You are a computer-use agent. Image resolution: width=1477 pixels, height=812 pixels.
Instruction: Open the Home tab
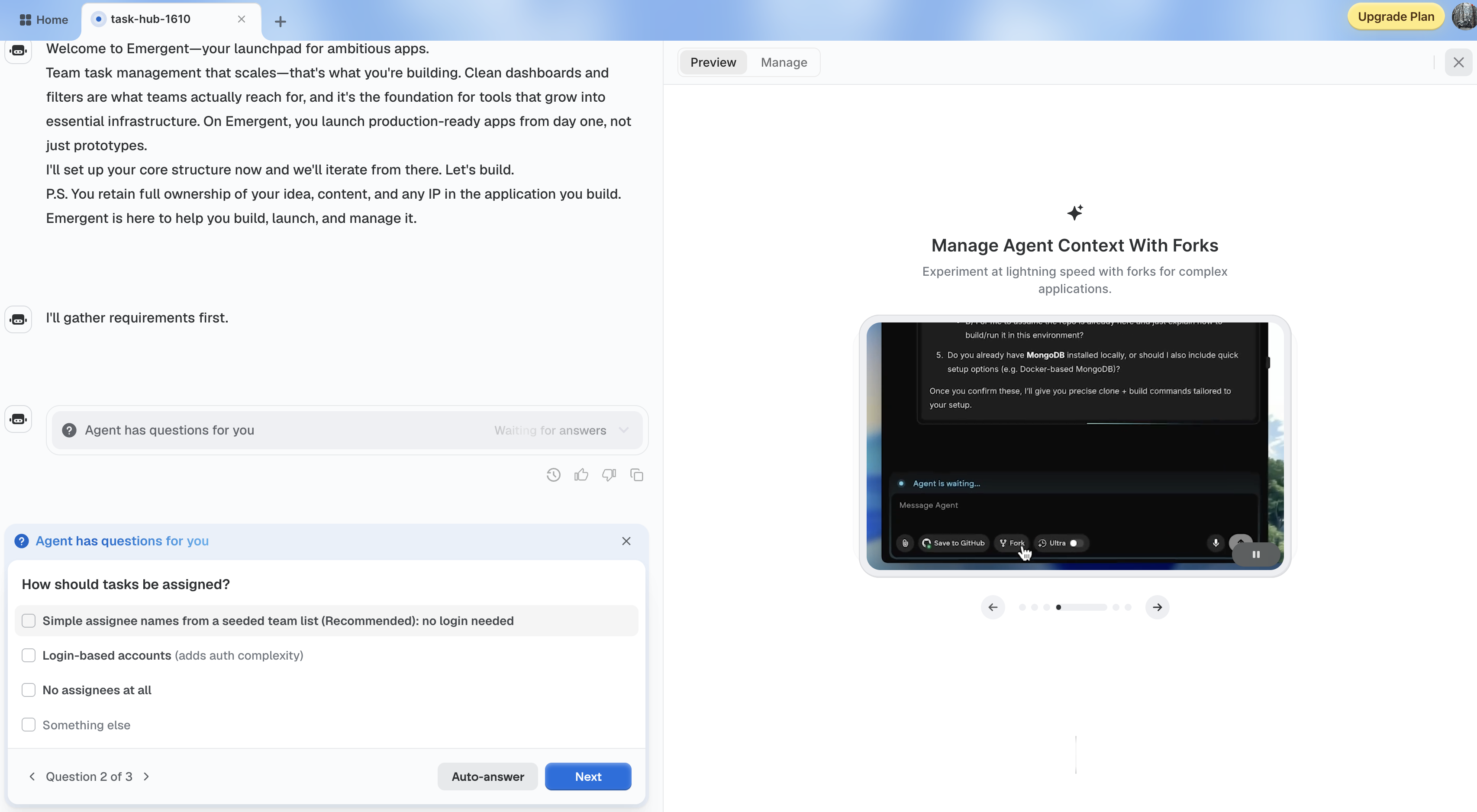coord(44,19)
